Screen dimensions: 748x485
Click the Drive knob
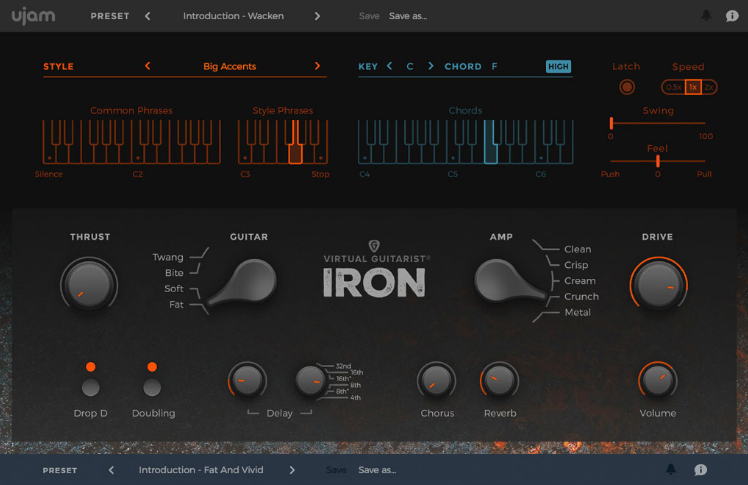point(658,285)
